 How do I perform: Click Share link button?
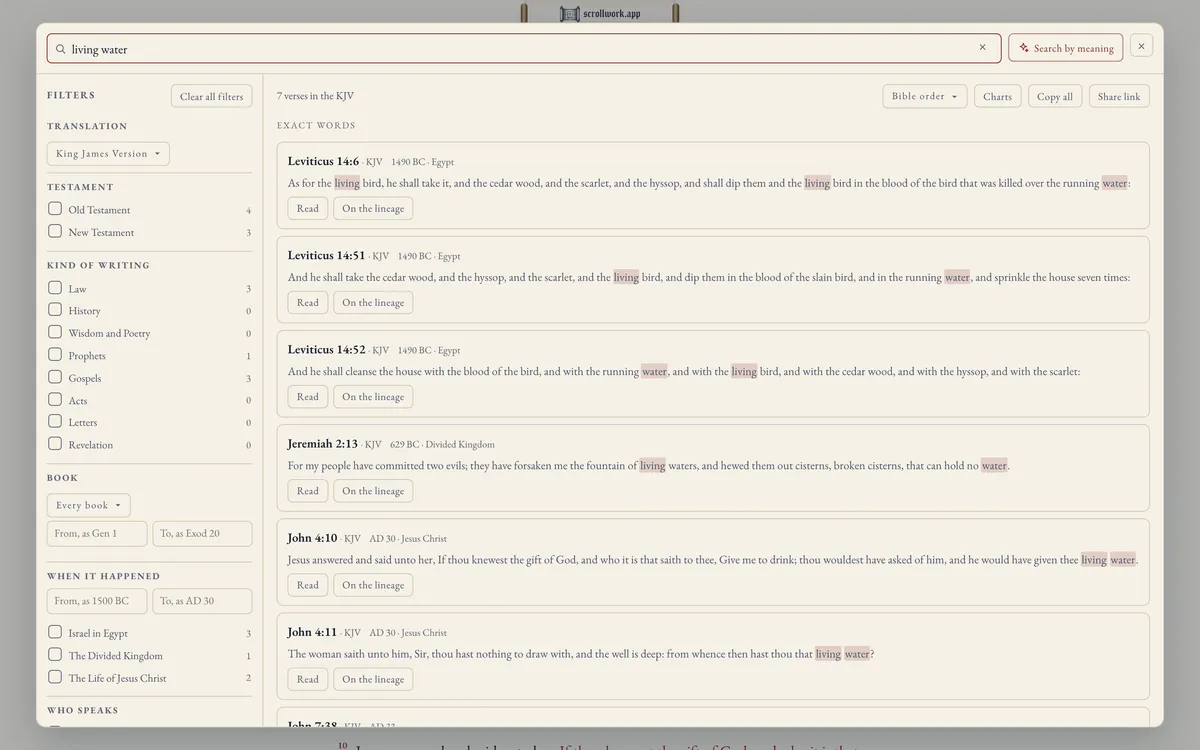1119,96
